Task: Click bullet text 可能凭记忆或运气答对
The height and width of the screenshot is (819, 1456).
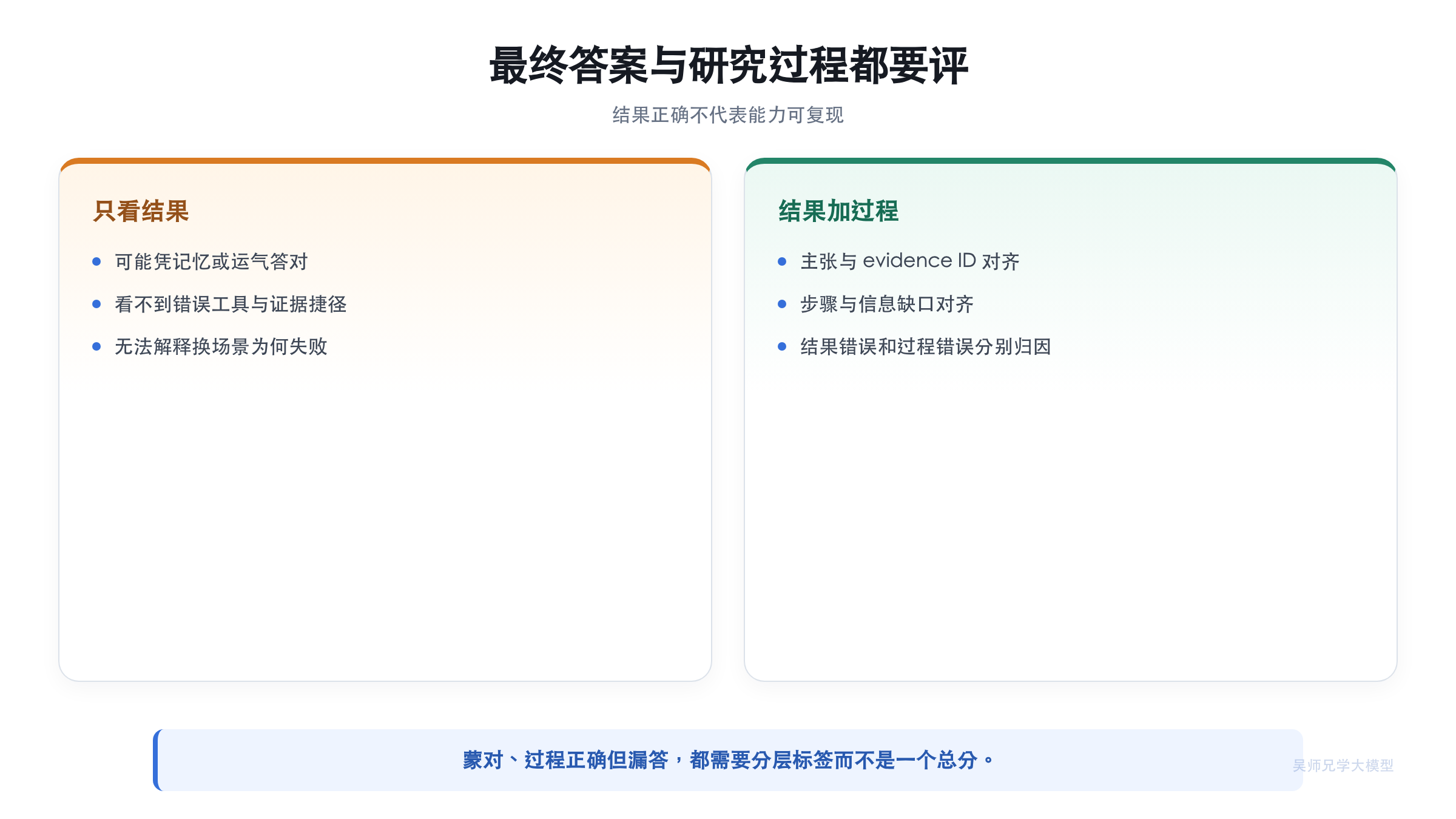Action: [x=212, y=261]
